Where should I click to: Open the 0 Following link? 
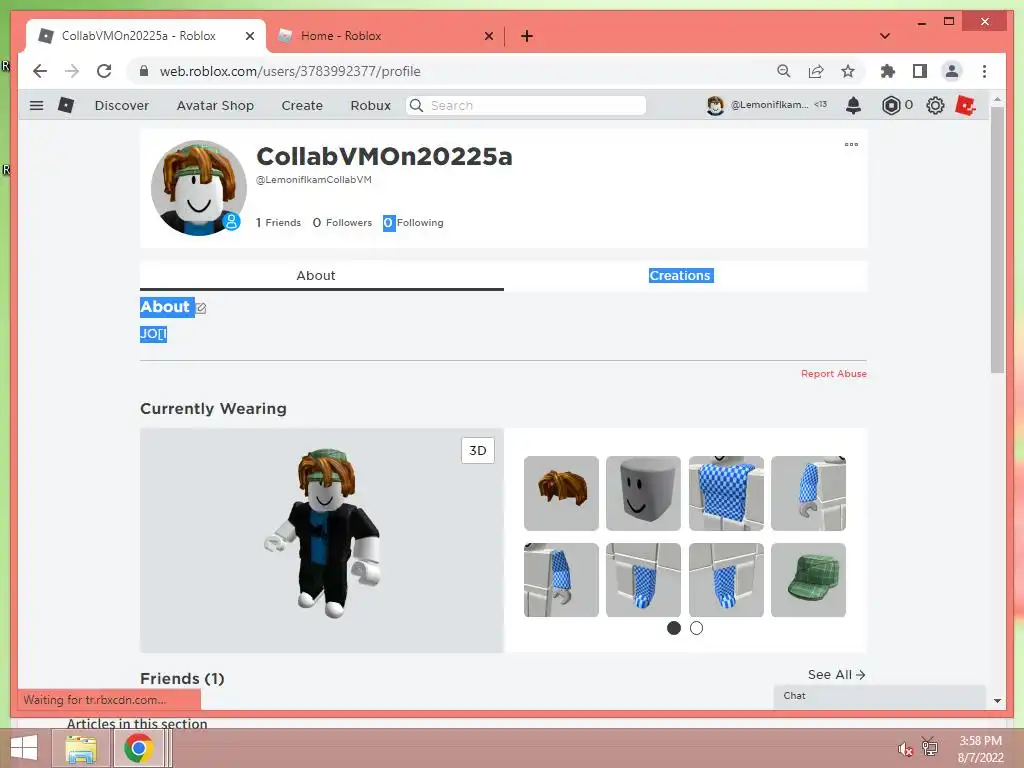(413, 223)
